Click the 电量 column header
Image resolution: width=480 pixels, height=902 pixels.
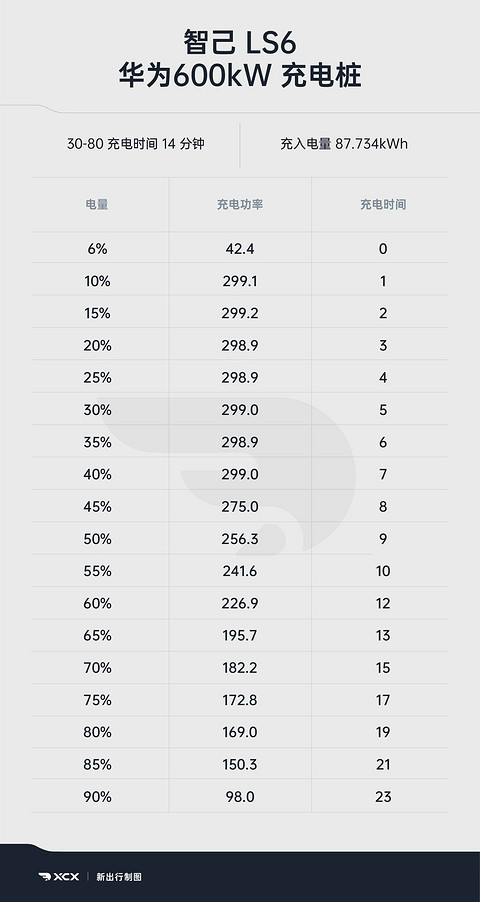(x=97, y=204)
